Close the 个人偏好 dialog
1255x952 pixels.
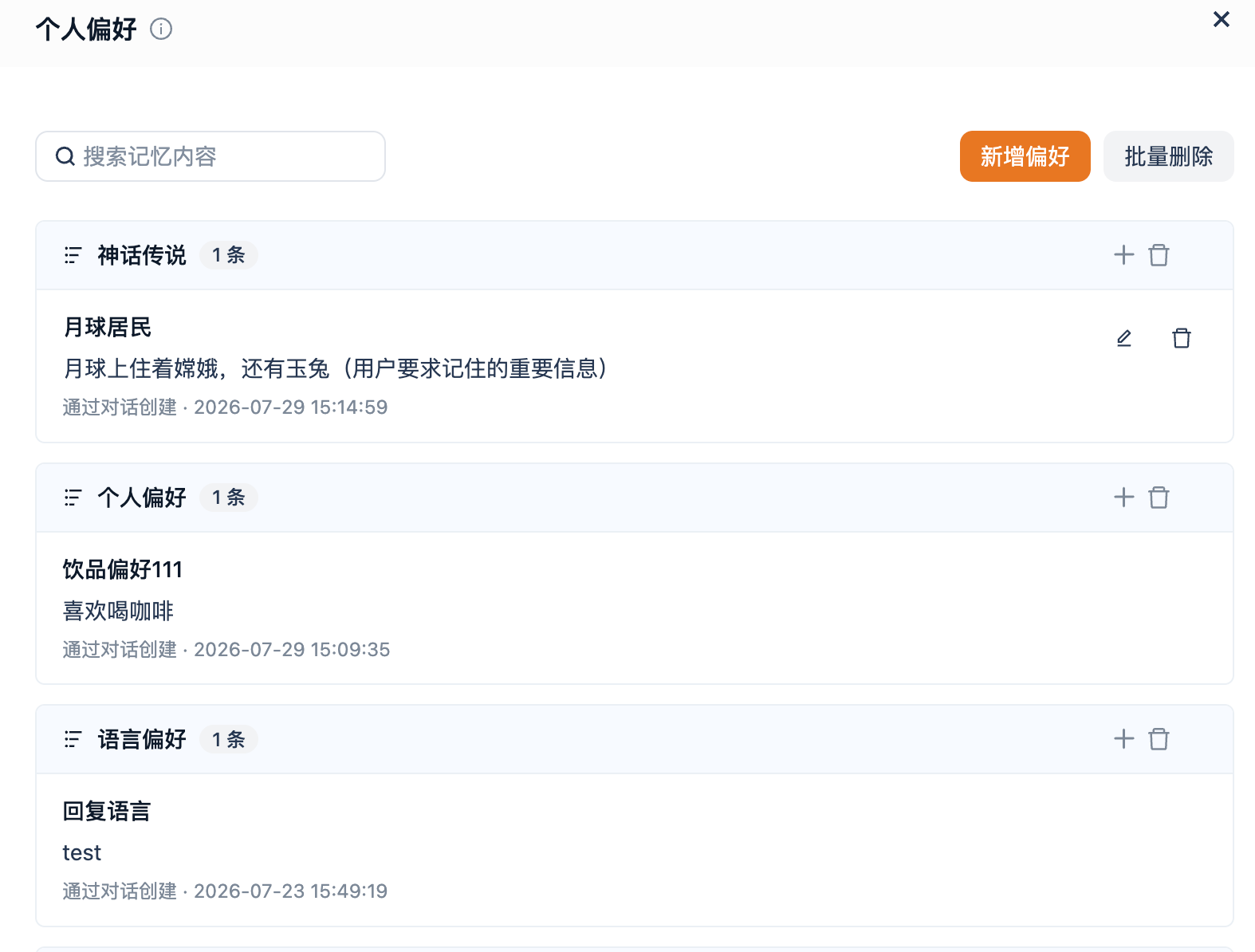coord(1221,19)
